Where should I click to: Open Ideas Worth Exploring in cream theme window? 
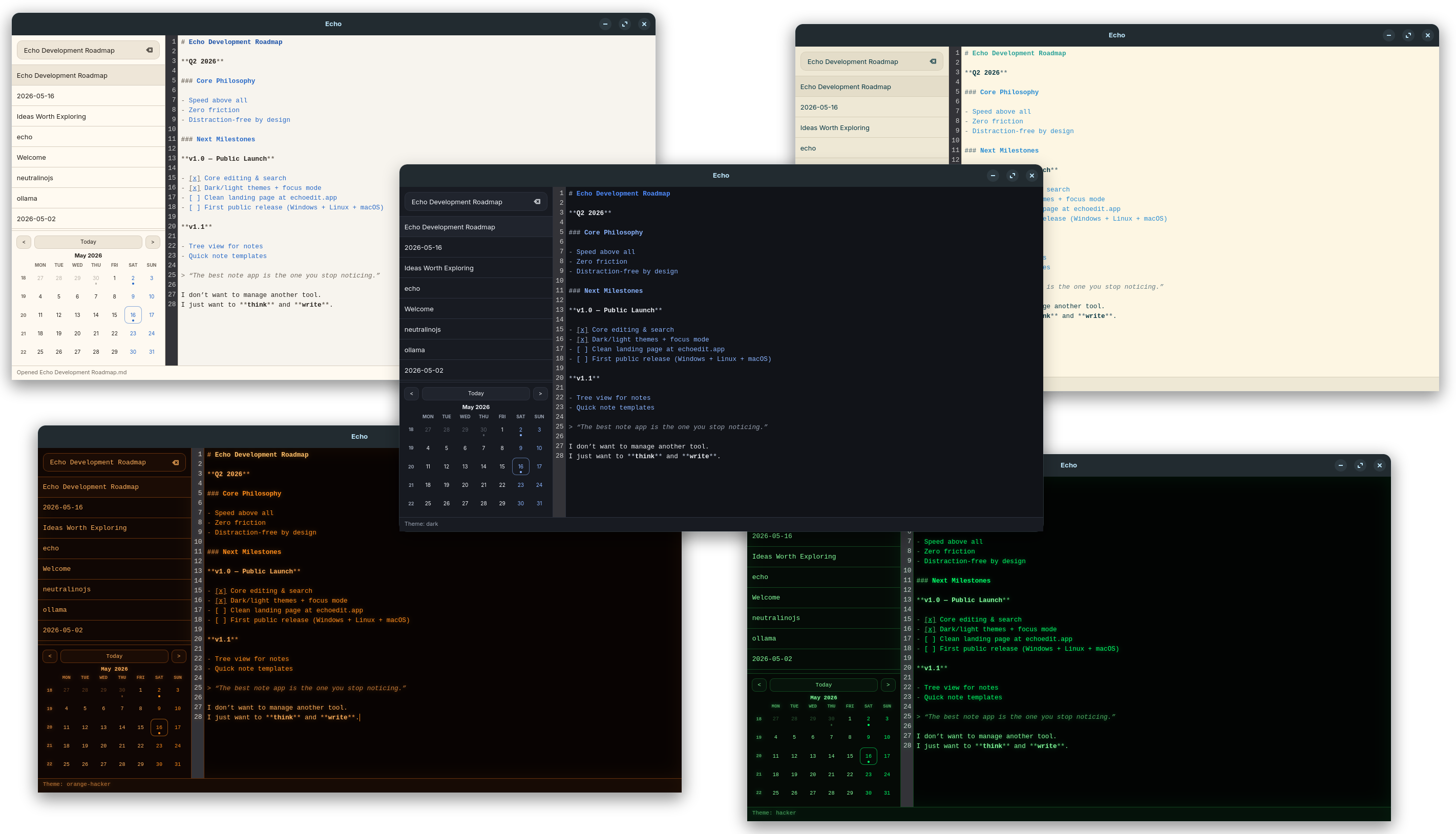click(x=872, y=127)
